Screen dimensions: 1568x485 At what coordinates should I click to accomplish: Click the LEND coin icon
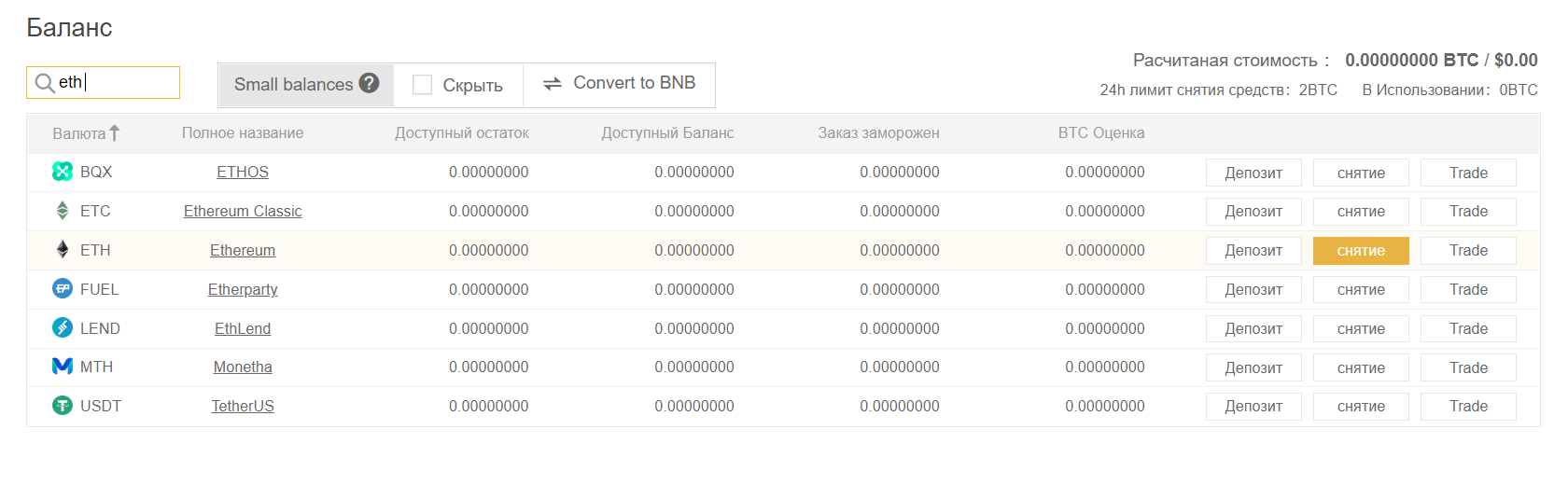tap(63, 328)
